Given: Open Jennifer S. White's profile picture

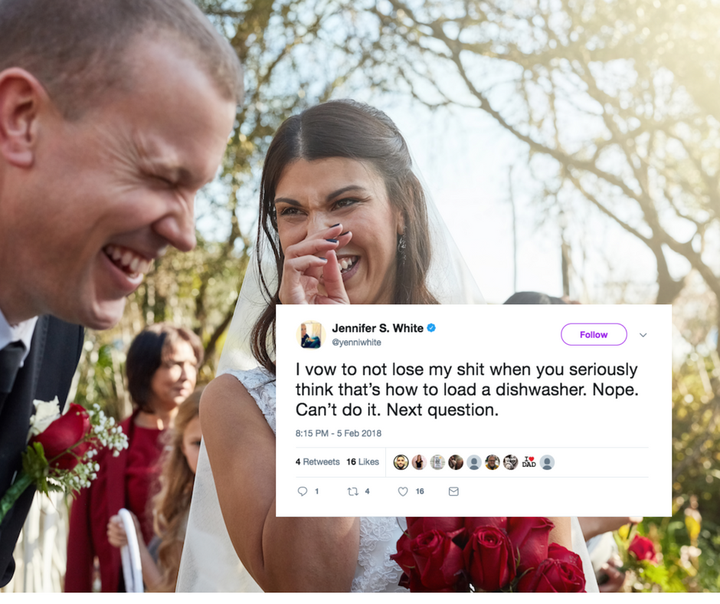Looking at the screenshot, I should (x=310, y=335).
